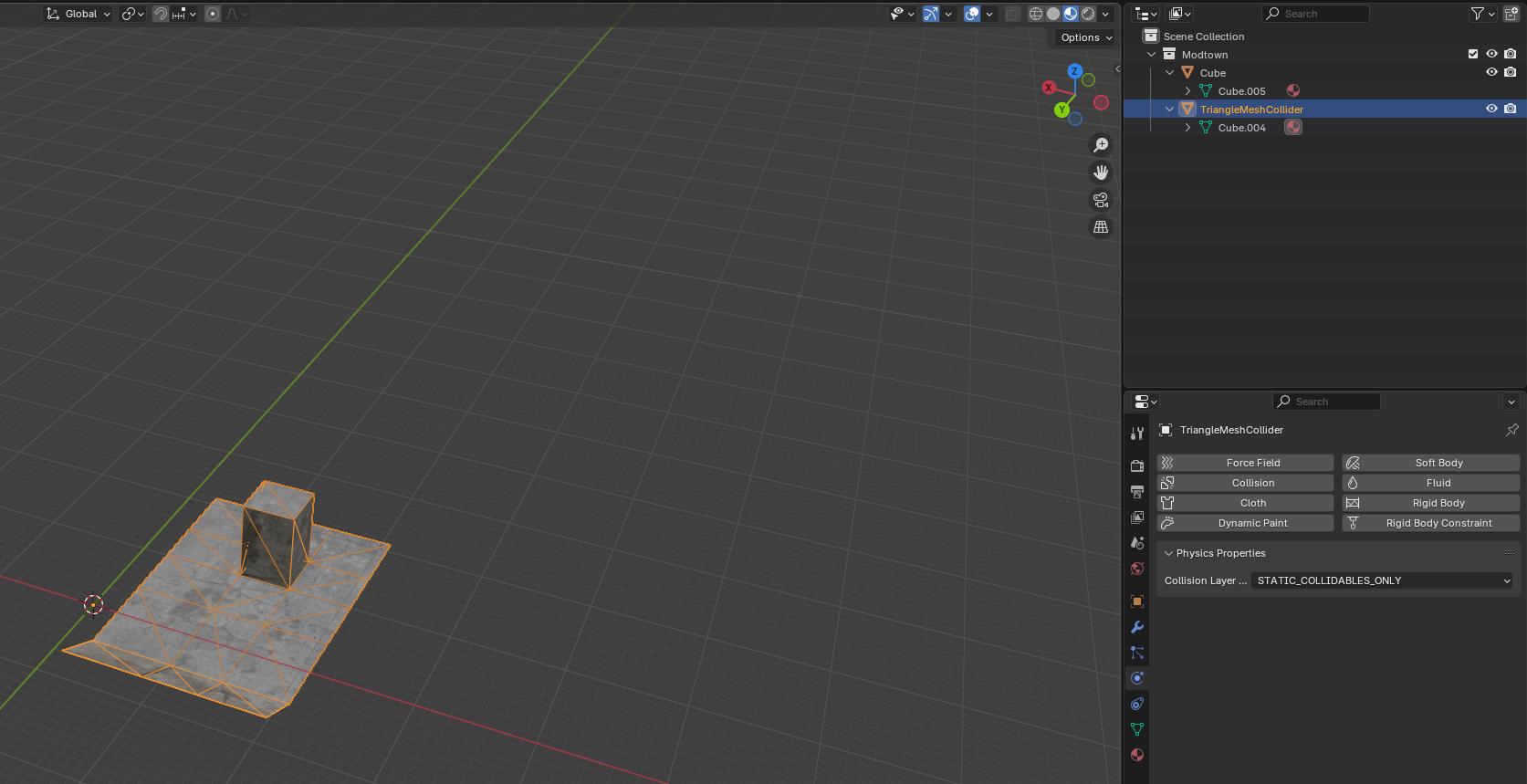Toggle Modtown exclude-from-view-layer checkbox
This screenshot has width=1527, height=784.
(x=1472, y=54)
